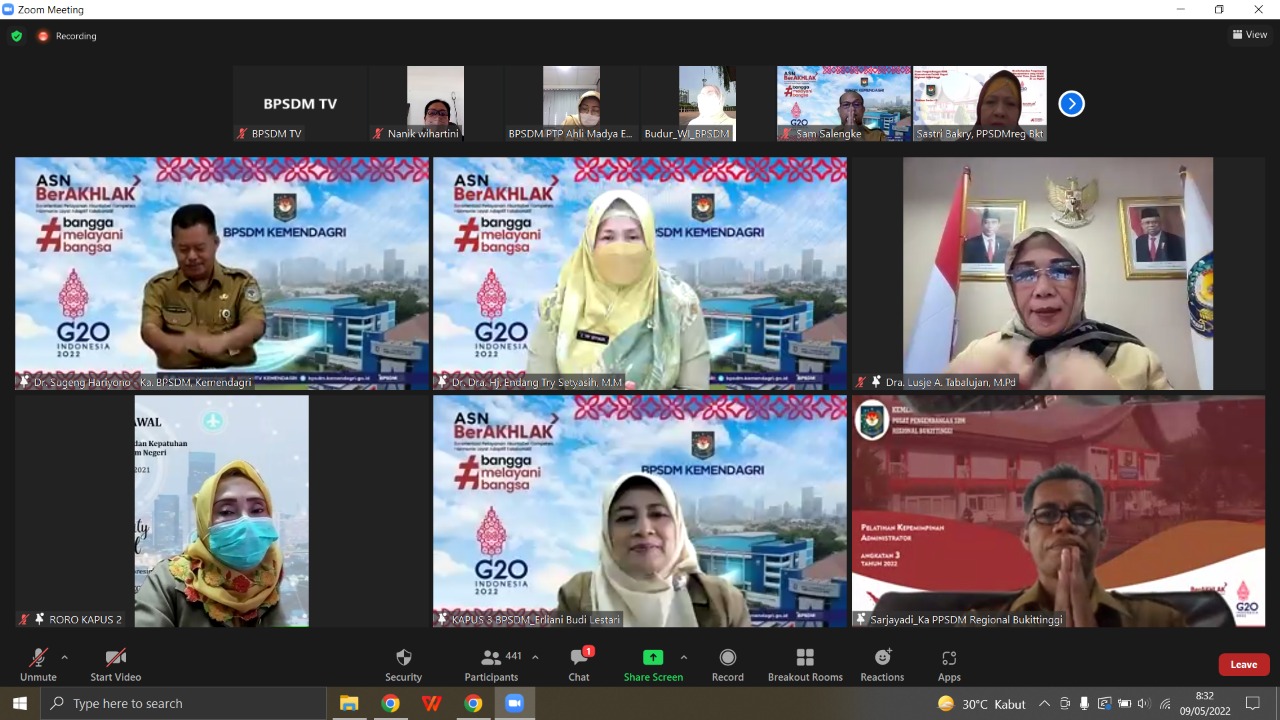This screenshot has height=720, width=1280.
Task: Click the tray microphone icon
Action: [x=1084, y=704]
